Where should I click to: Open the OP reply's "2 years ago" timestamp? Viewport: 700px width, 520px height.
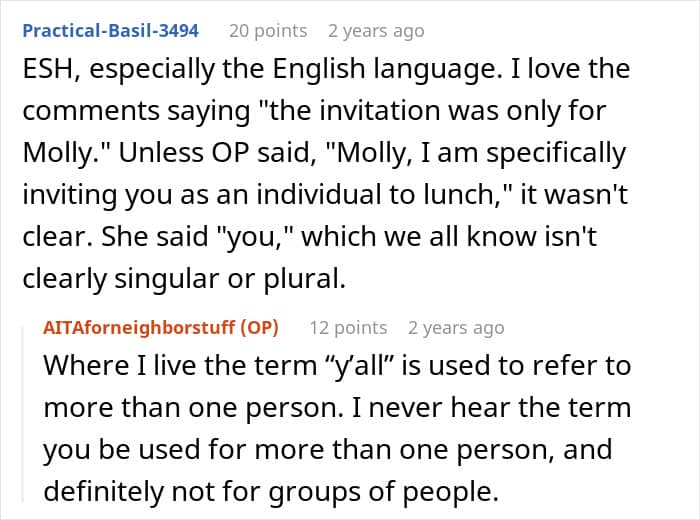[x=456, y=327]
